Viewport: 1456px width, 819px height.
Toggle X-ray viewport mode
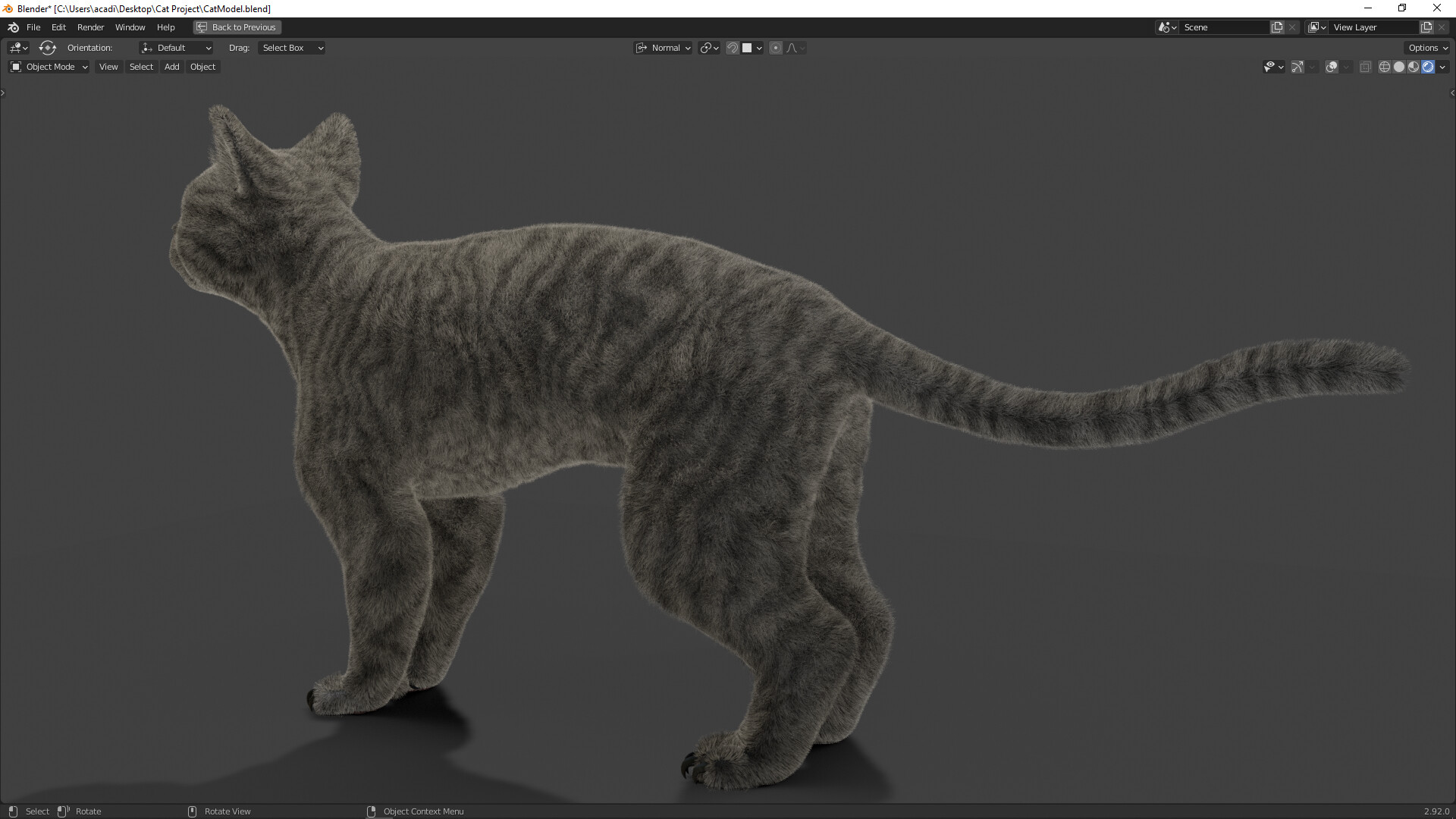coord(1365,67)
